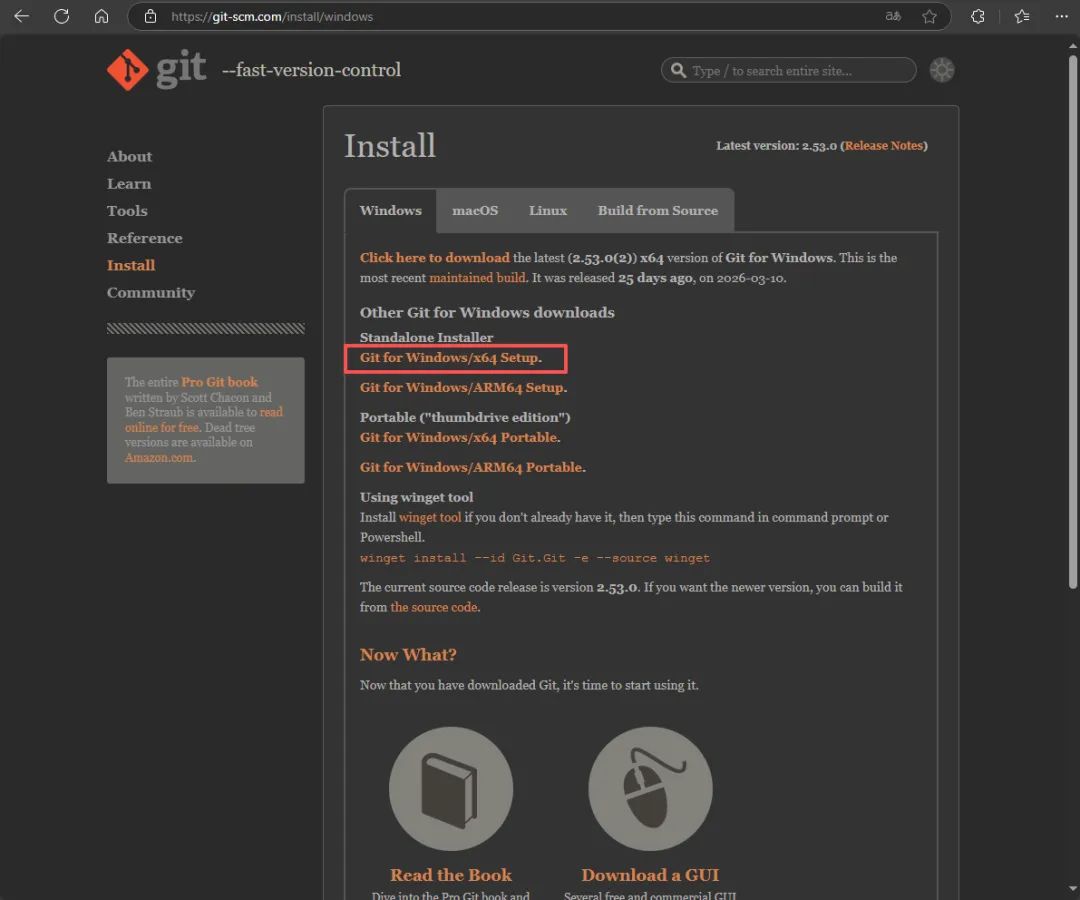Open the Amazon.com link
Image resolution: width=1080 pixels, height=900 pixels.
tap(159, 458)
